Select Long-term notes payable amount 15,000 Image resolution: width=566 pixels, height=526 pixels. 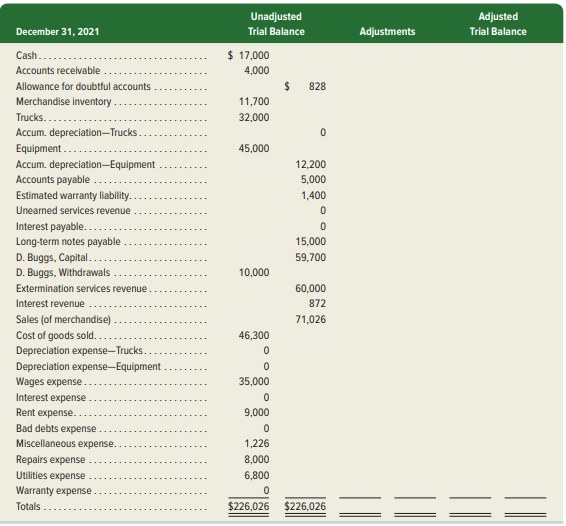(x=310, y=242)
